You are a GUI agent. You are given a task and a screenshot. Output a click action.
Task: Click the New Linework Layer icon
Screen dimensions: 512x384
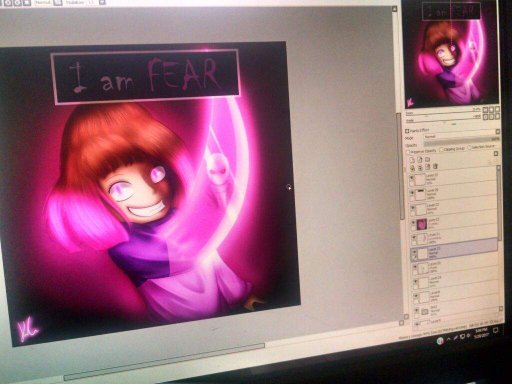coord(420,159)
